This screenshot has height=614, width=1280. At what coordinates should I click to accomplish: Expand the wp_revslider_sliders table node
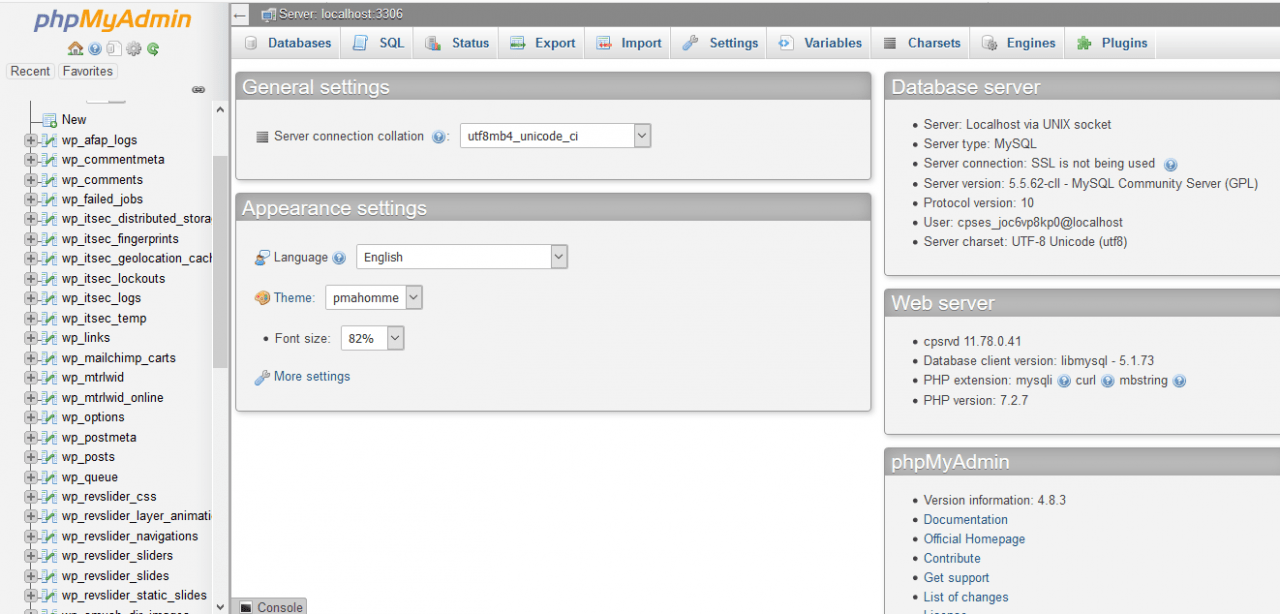click(30, 556)
